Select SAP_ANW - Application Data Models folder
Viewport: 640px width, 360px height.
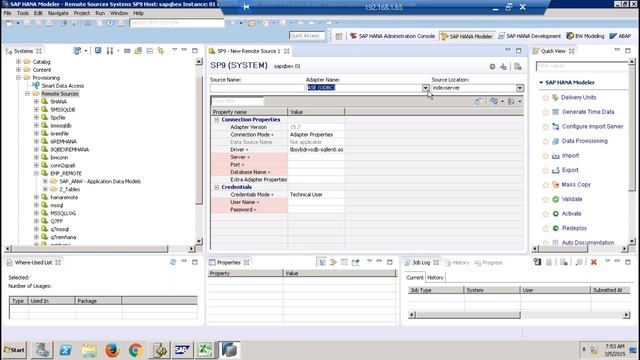click(x=100, y=181)
